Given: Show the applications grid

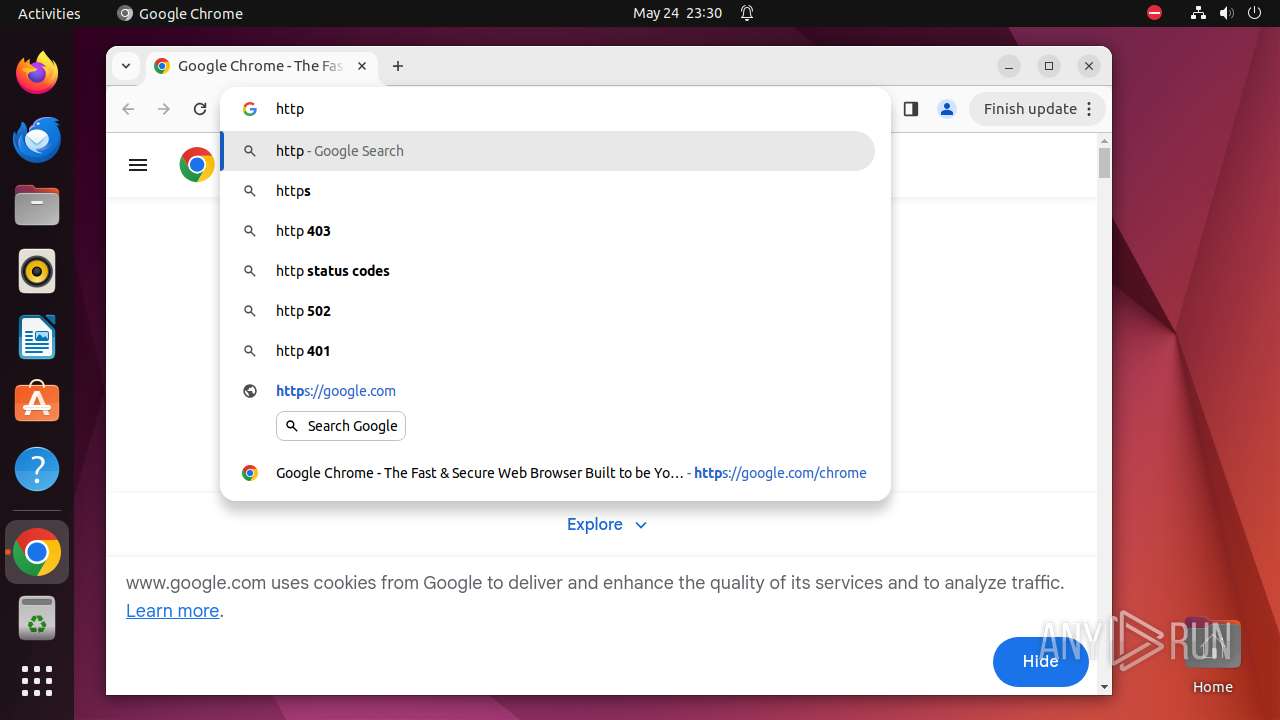Looking at the screenshot, I should click(37, 681).
